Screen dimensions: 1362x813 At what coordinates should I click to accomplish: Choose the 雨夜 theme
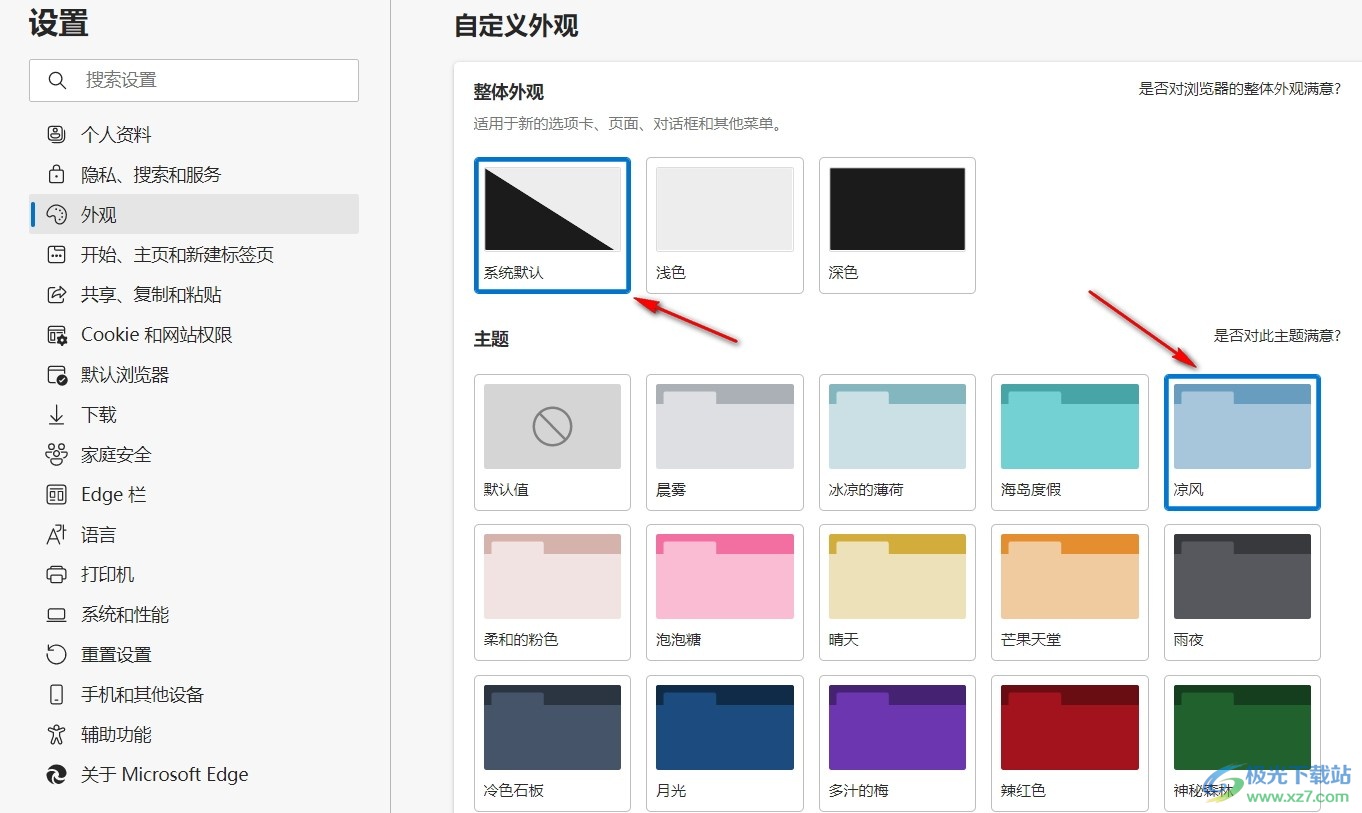pos(1242,592)
